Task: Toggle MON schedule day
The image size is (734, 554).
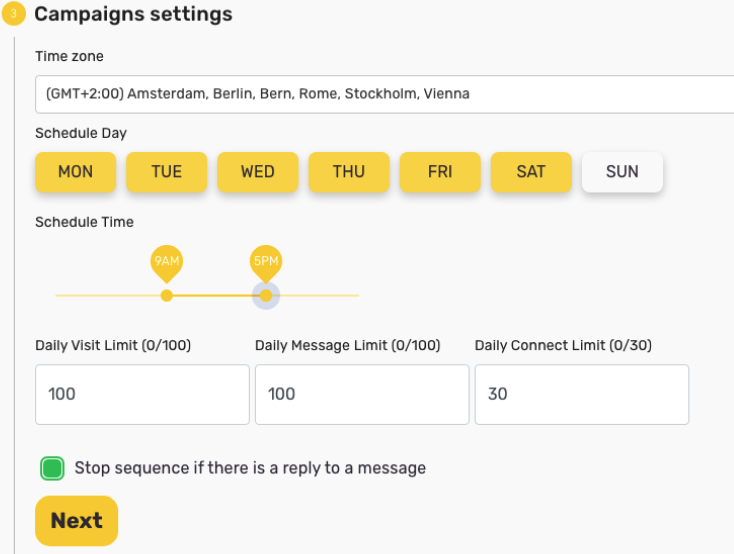Action: point(76,172)
